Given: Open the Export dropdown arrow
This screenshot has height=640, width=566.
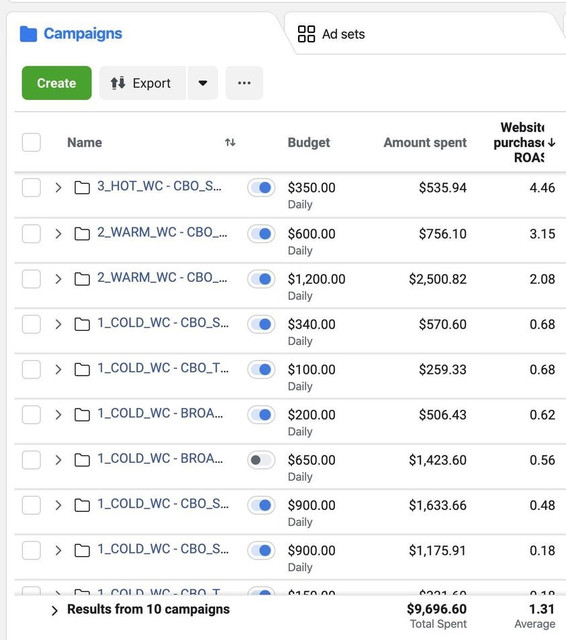Looking at the screenshot, I should click(202, 83).
